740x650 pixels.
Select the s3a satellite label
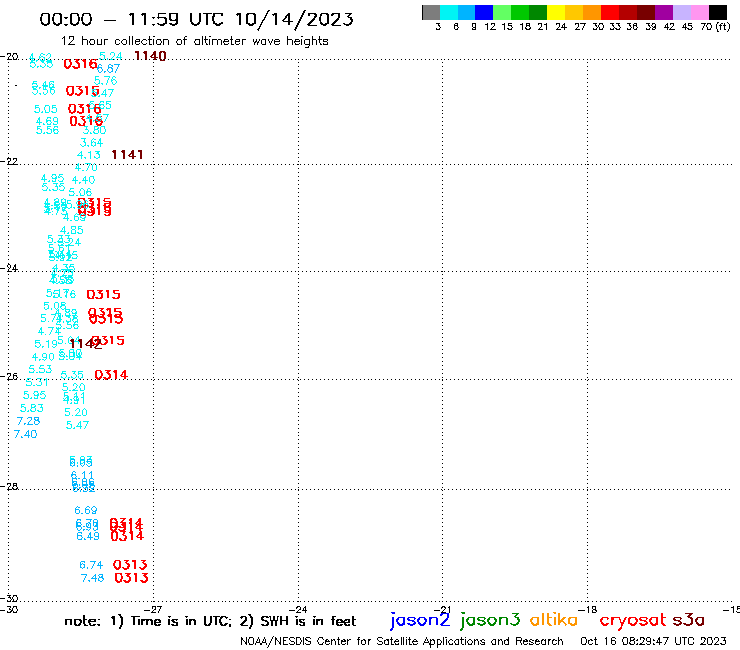689,620
